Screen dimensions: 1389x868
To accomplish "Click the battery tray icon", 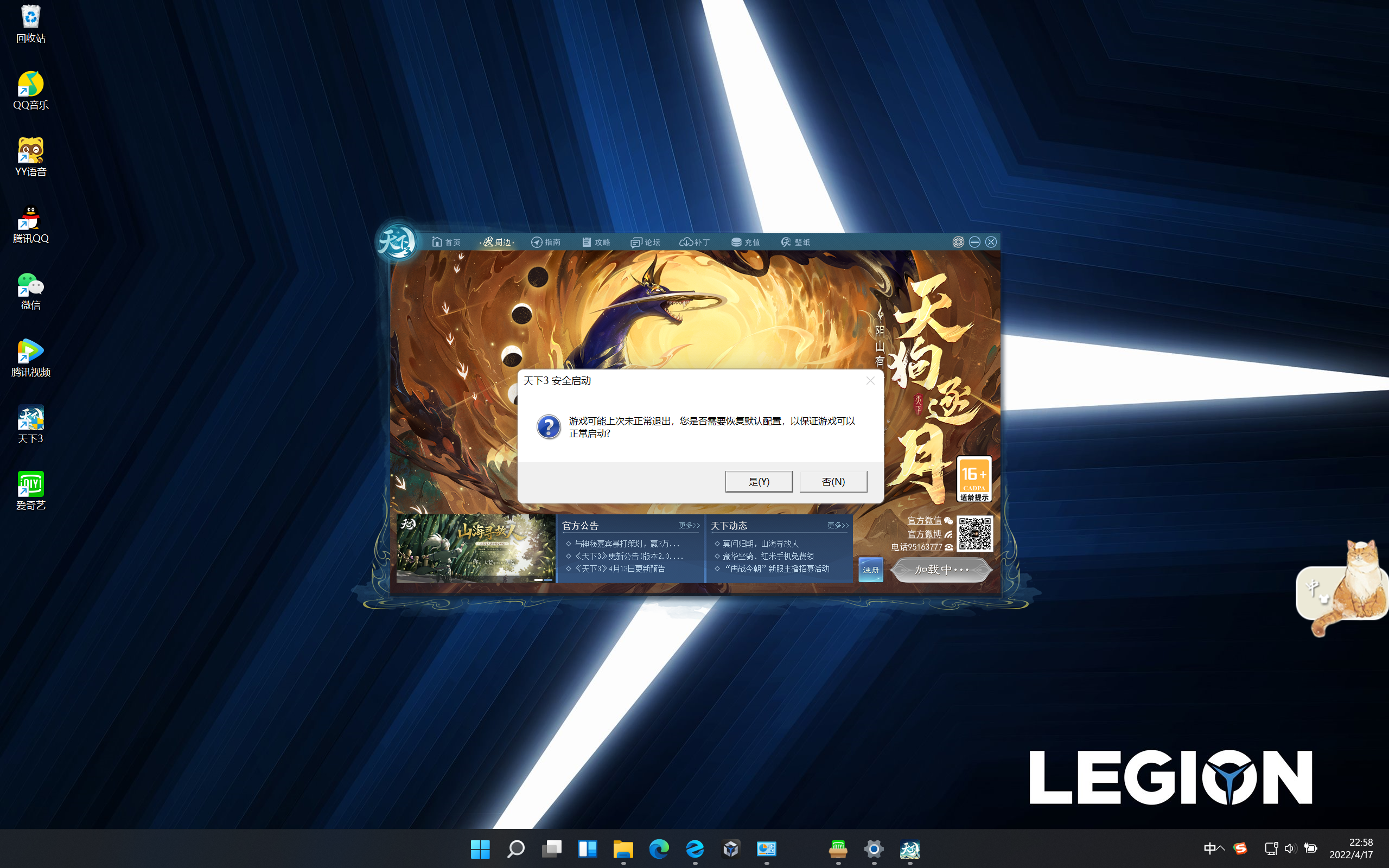I will click(1310, 848).
